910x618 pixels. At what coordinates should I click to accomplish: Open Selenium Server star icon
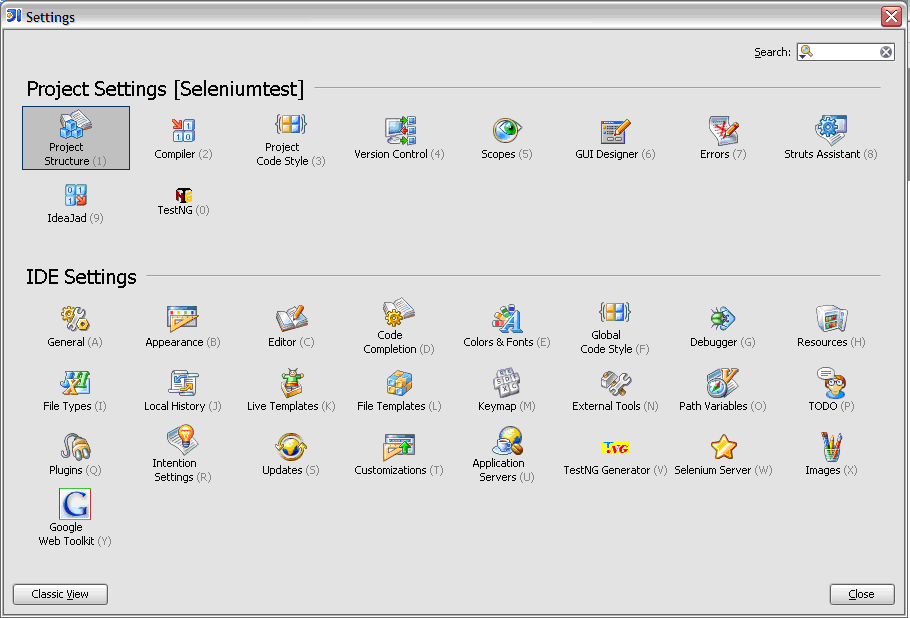[x=723, y=447]
